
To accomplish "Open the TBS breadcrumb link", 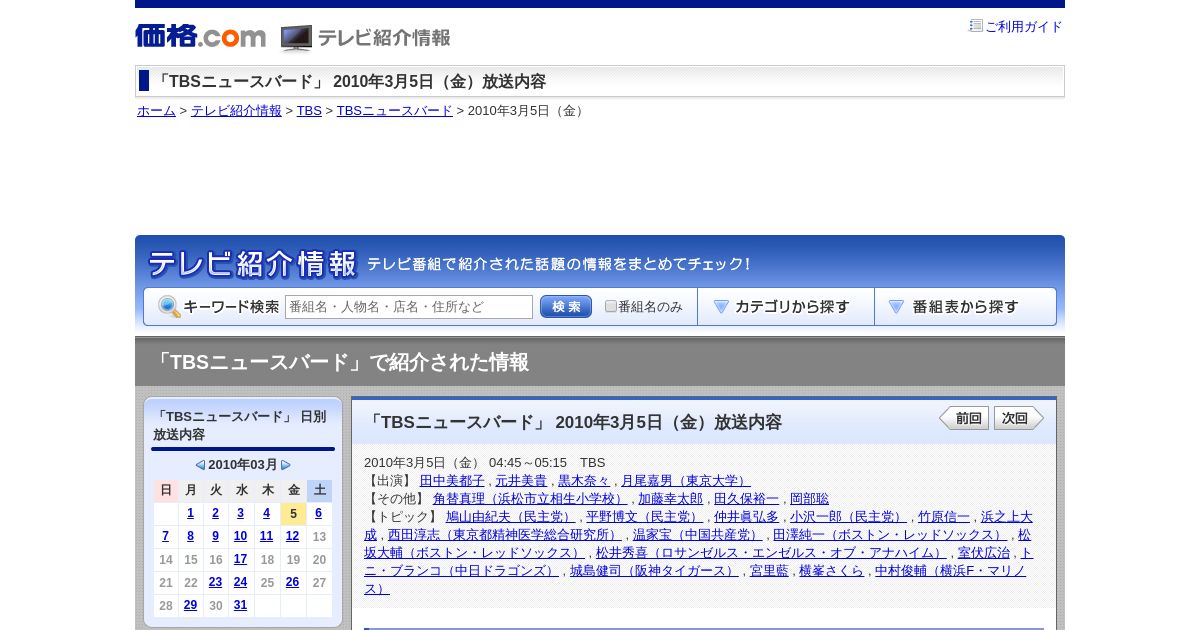I will [309, 111].
